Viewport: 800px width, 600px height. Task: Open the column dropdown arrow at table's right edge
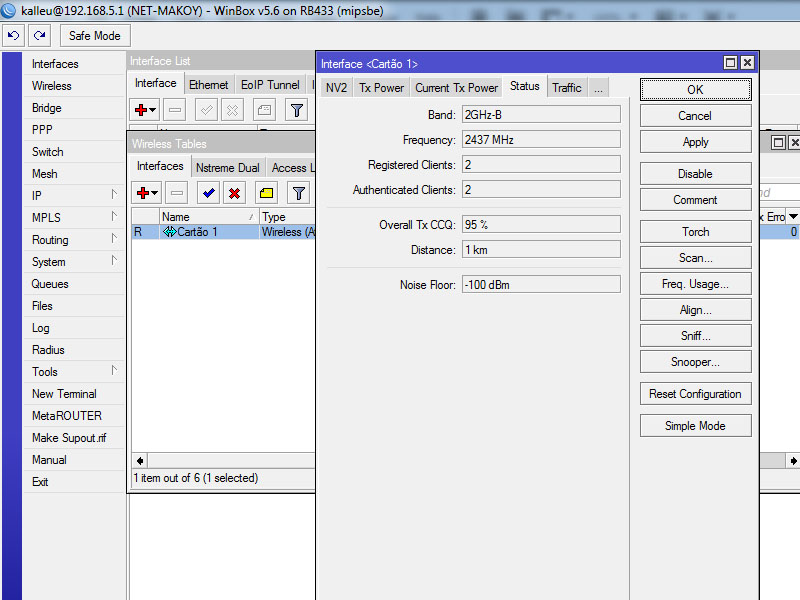793,216
